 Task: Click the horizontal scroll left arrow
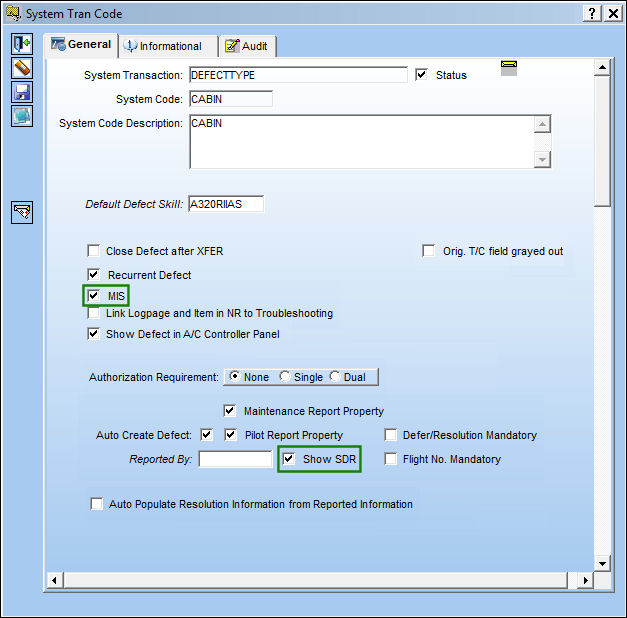(x=54, y=580)
